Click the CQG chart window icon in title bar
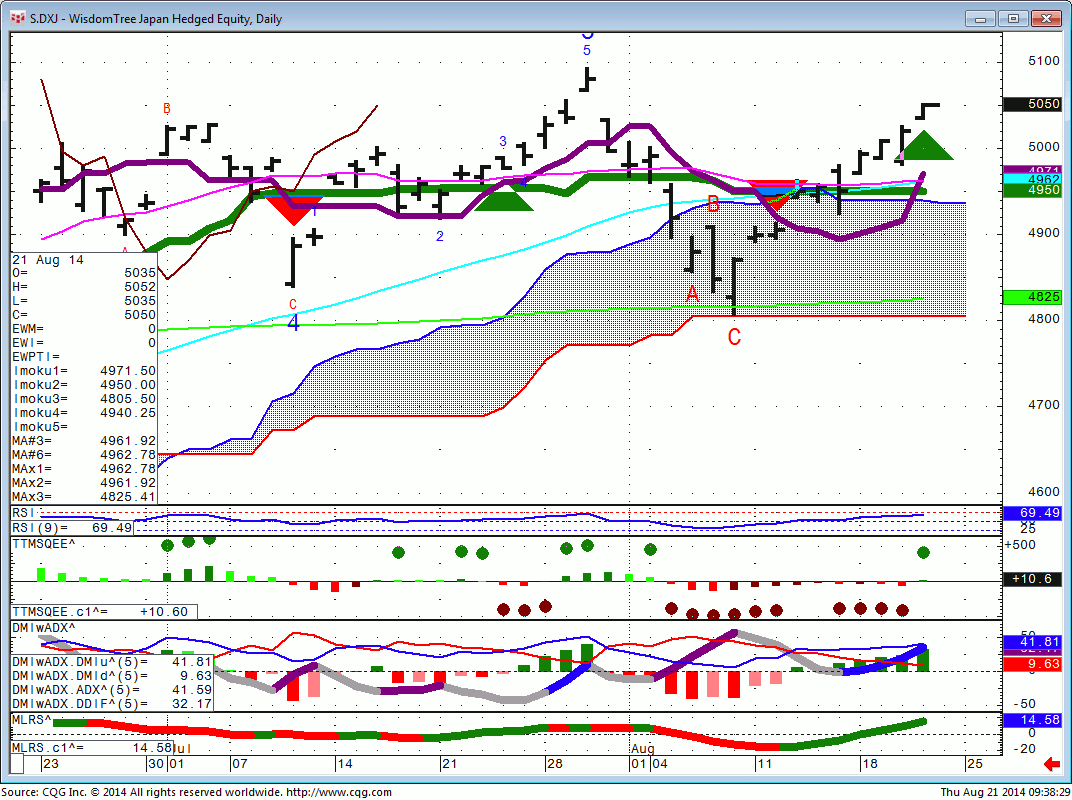This screenshot has height=800, width=1072. [18, 18]
